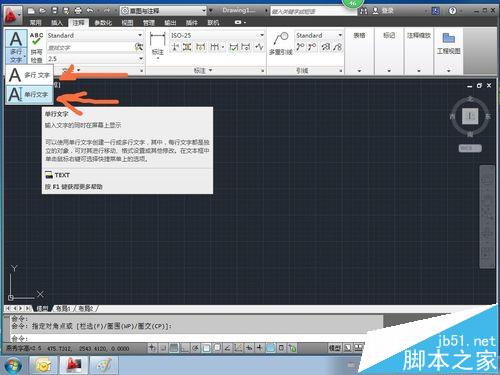Switch to the 插件 ribbon tab
This screenshot has height=375, width=500.
coord(192,22)
